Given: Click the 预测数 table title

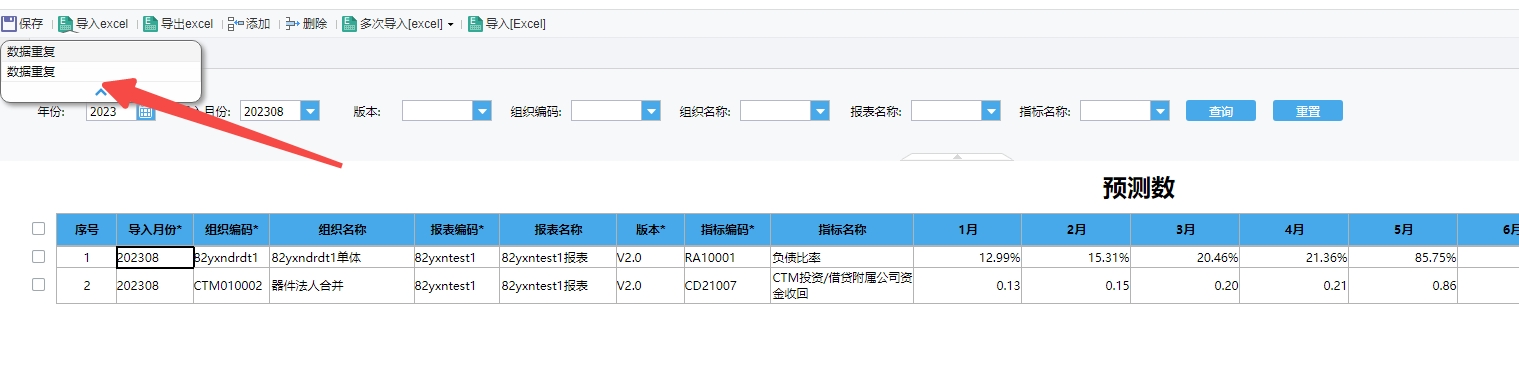Looking at the screenshot, I should click(x=1138, y=187).
